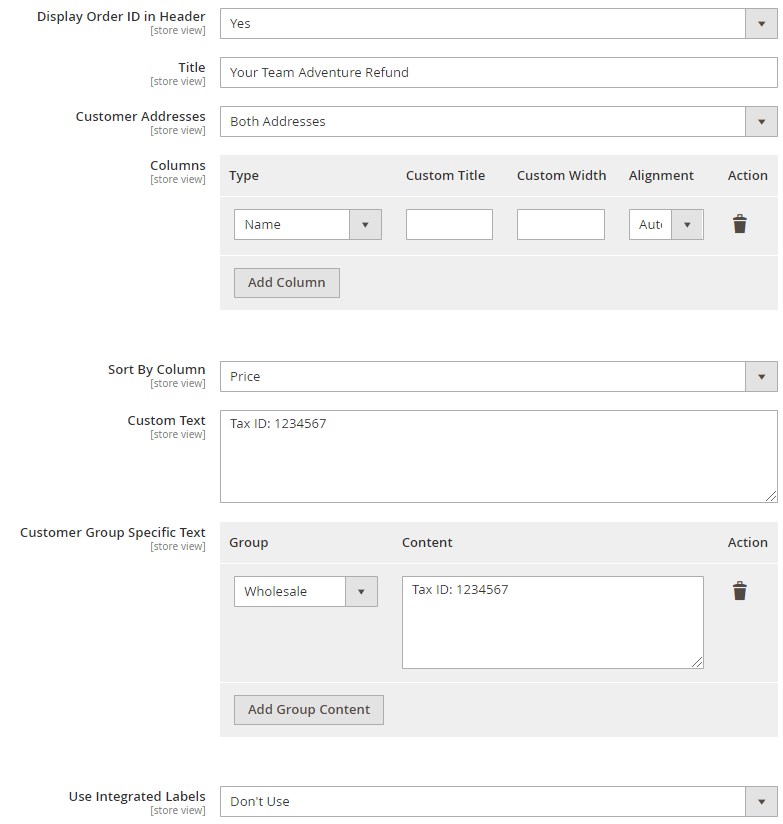Click the Columns field label
Viewport: 783px width, 824px height.
point(178,166)
